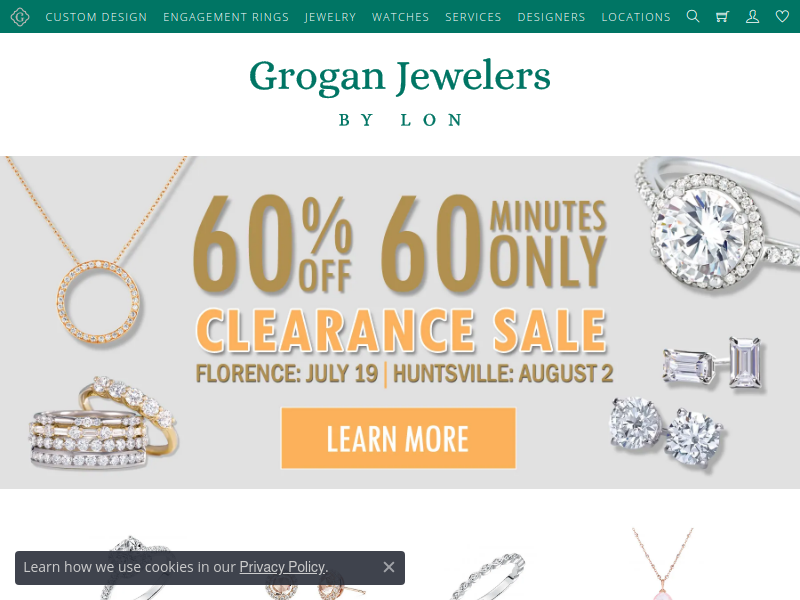Select the pink pendant necklace thumbnail

663,564
